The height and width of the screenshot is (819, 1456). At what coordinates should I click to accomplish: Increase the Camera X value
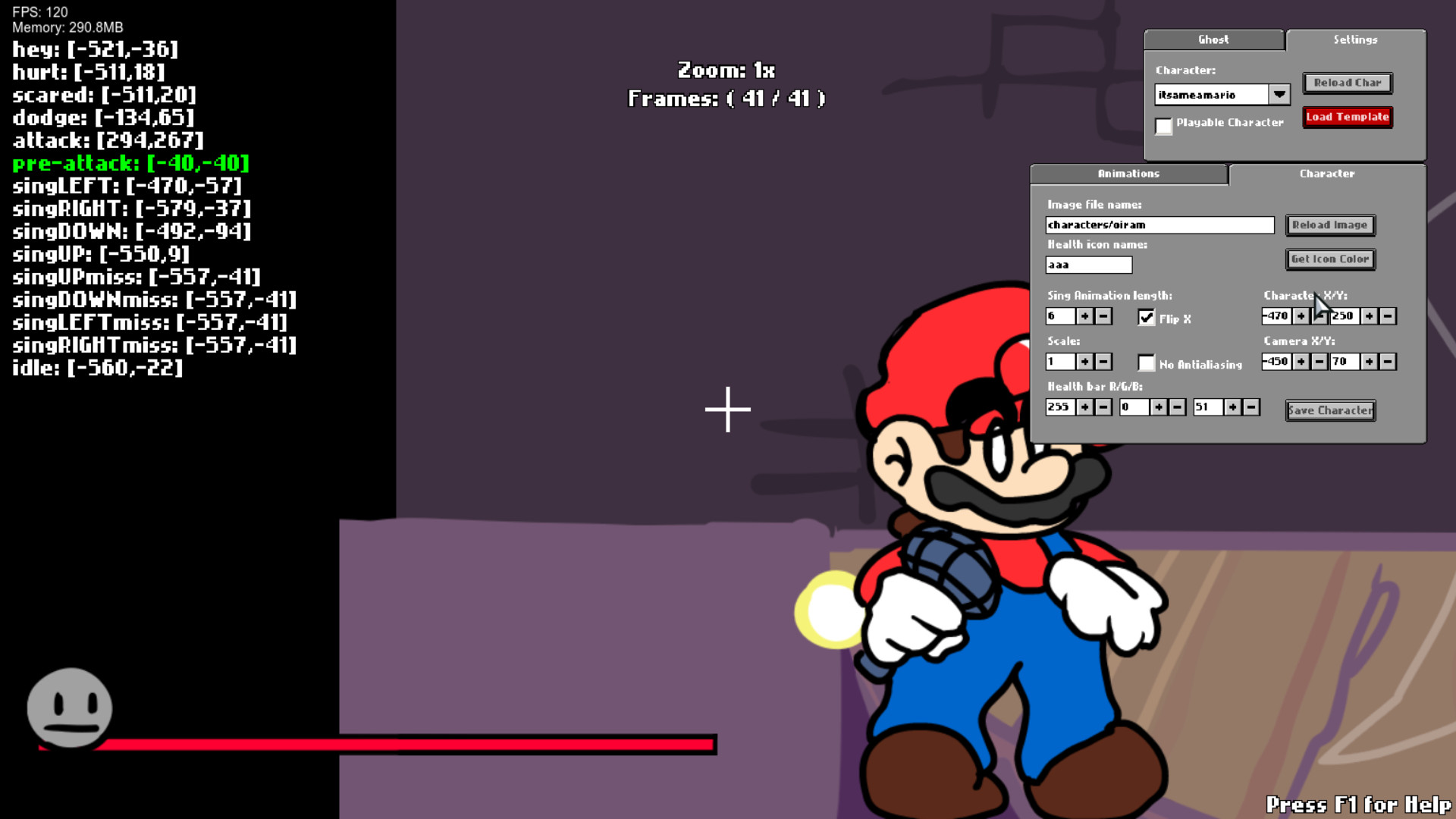pyautogui.click(x=1301, y=362)
